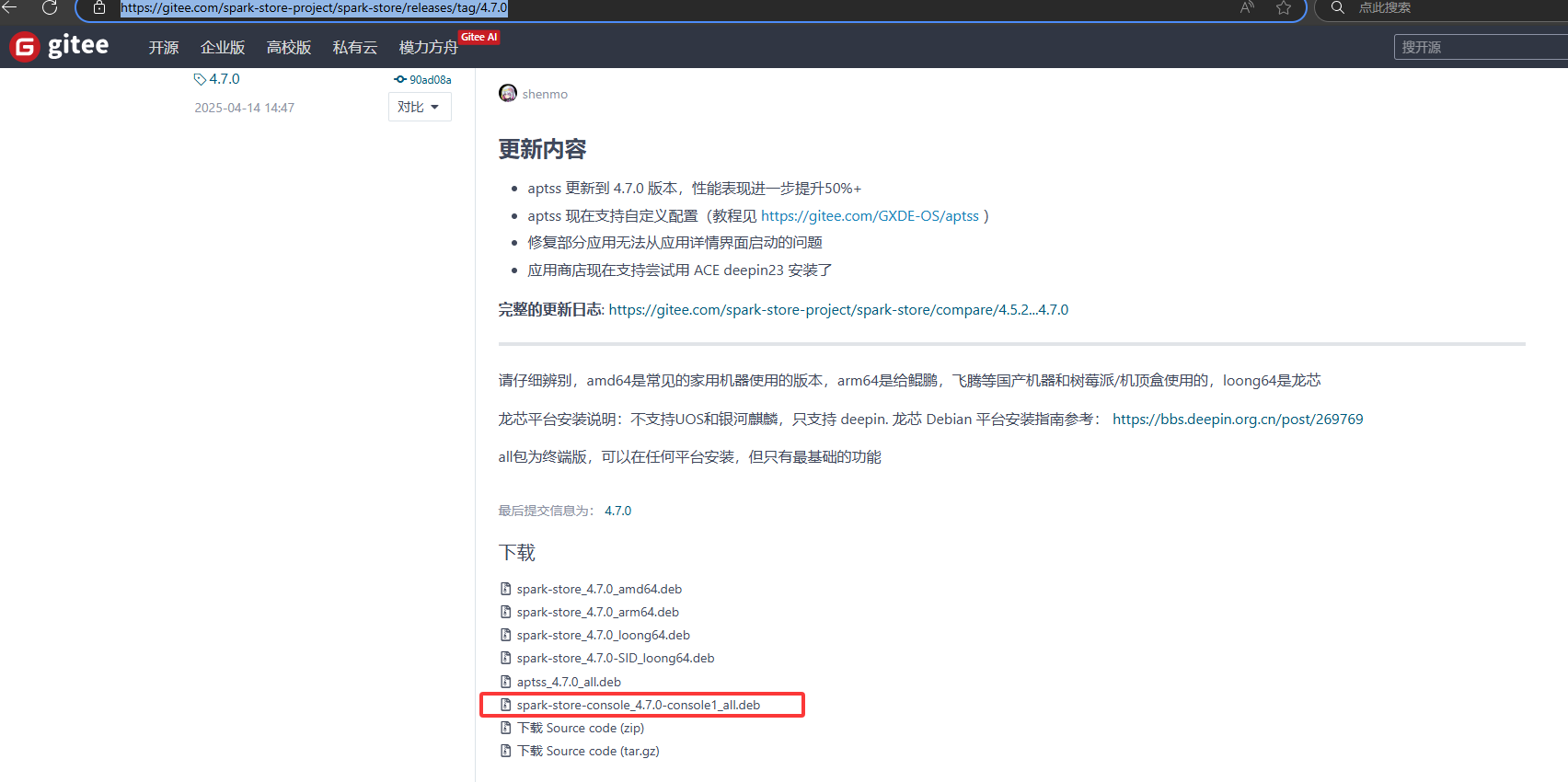Download spark-store_4.7.0_arm64.deb

click(597, 612)
